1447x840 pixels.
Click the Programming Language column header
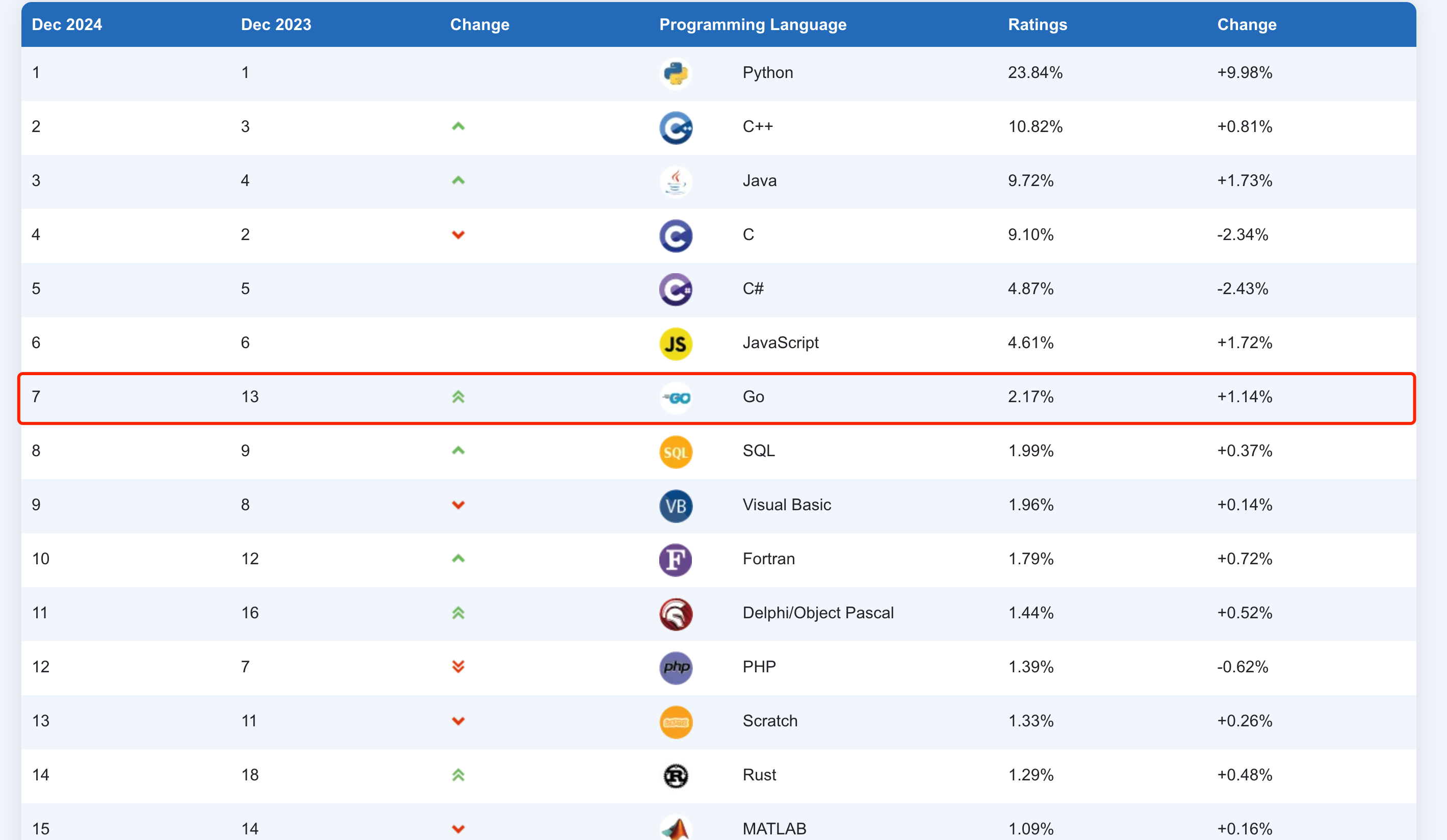(x=752, y=24)
